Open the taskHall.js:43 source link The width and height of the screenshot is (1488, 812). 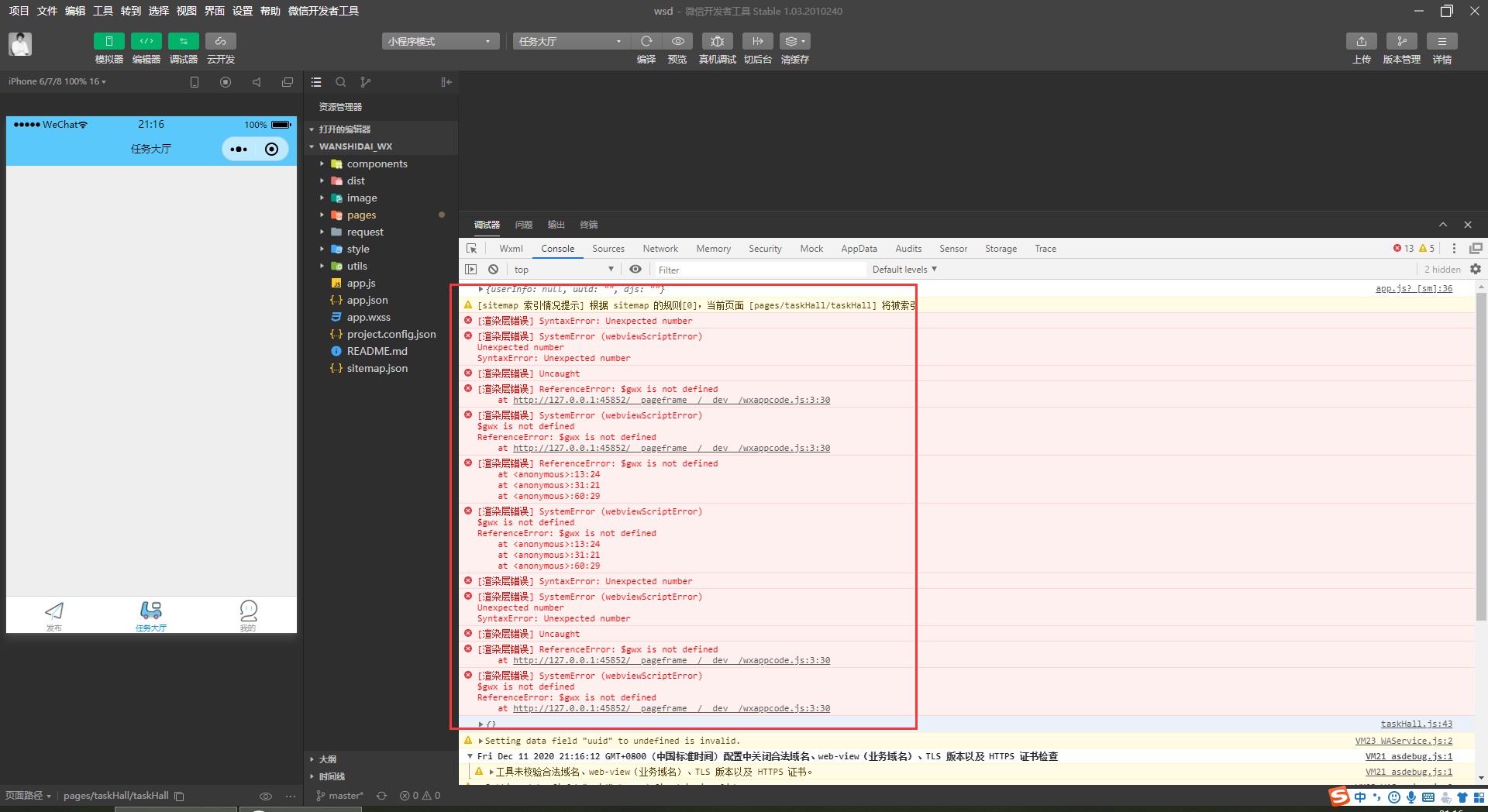pyautogui.click(x=1417, y=724)
